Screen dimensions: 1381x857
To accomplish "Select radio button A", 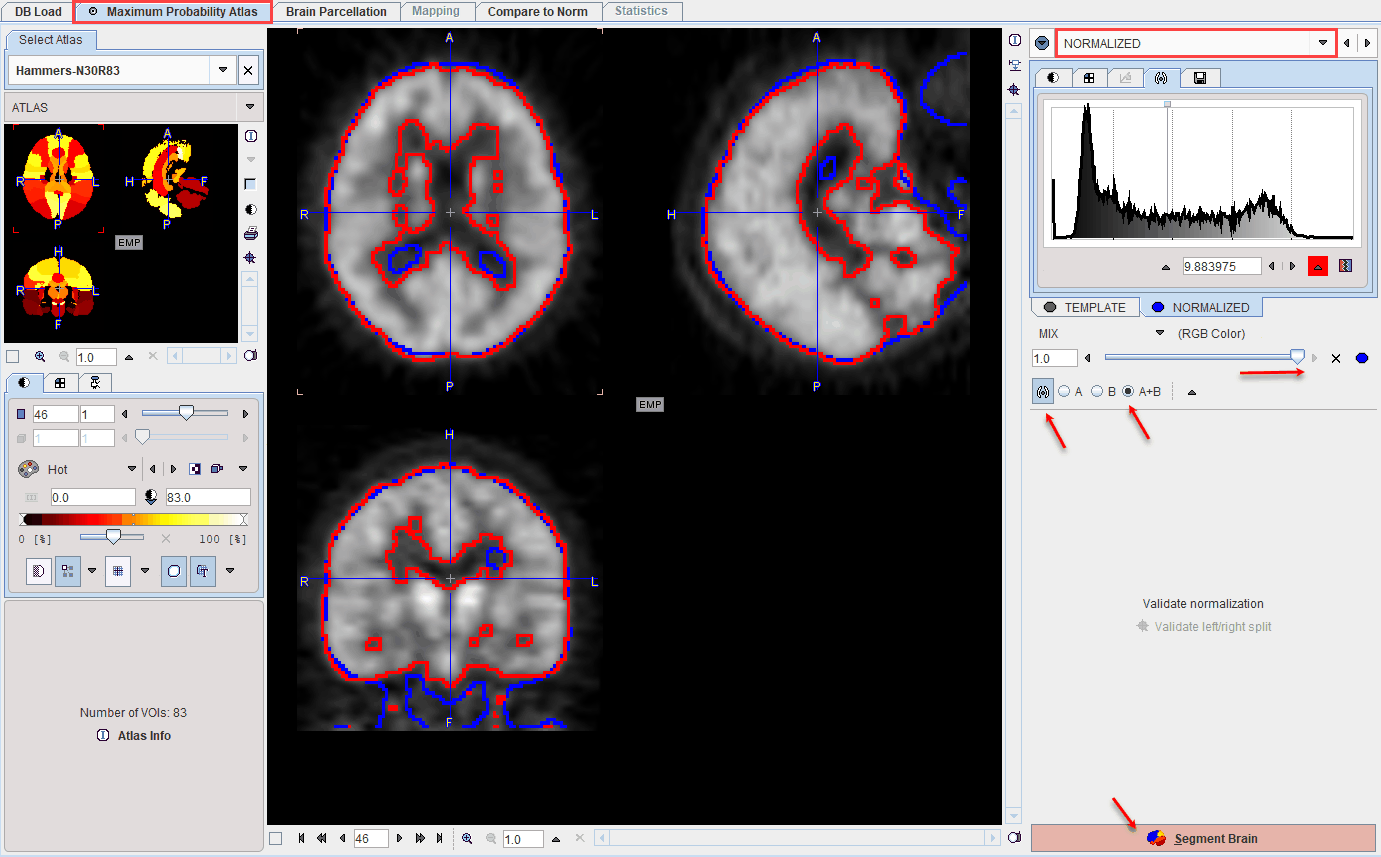I will [x=1064, y=392].
